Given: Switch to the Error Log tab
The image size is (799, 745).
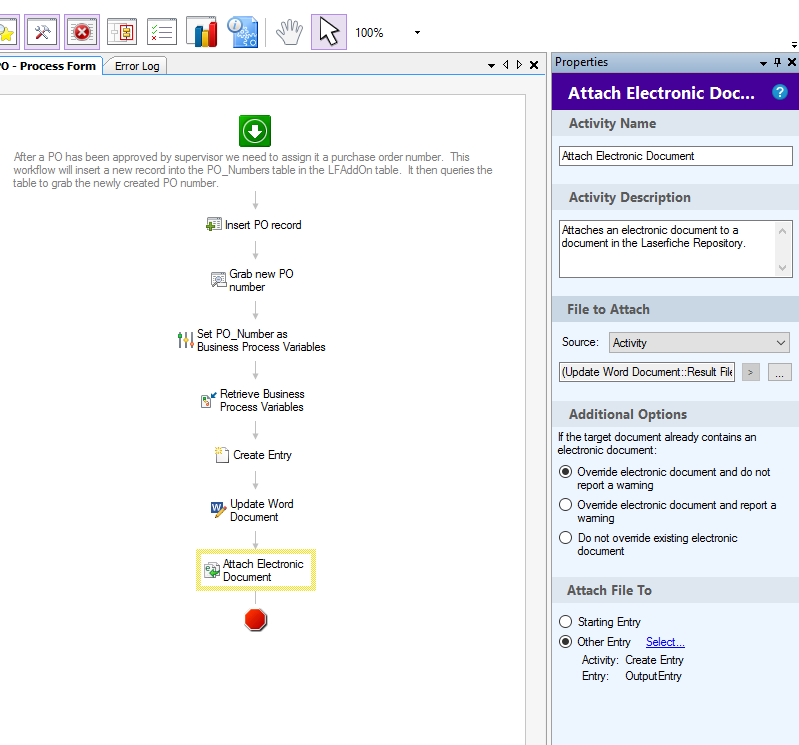Looking at the screenshot, I should pyautogui.click(x=137, y=66).
